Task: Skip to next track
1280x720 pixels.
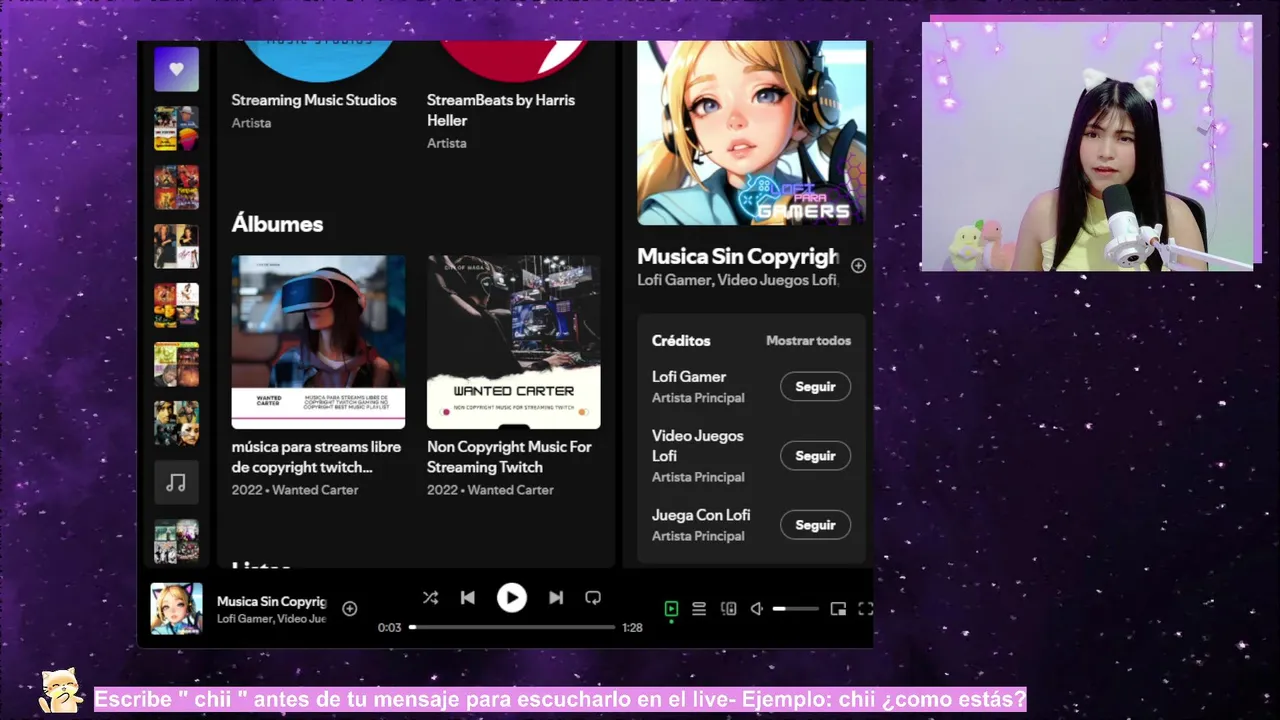Action: [556, 598]
